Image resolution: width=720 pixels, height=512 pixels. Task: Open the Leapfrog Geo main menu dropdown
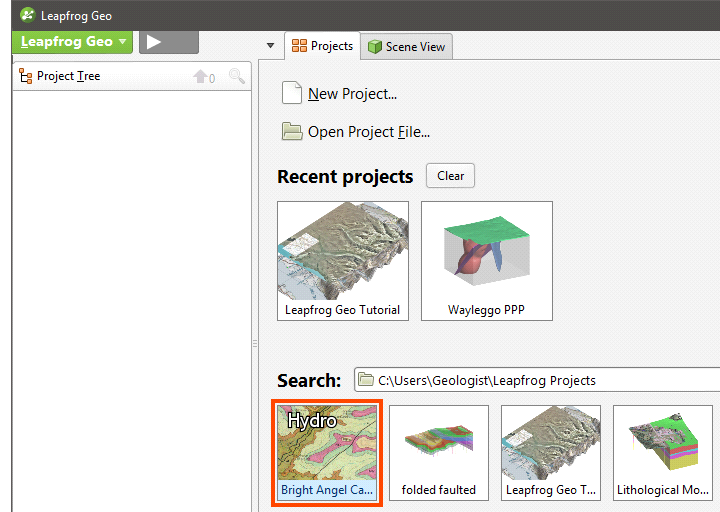(72, 42)
